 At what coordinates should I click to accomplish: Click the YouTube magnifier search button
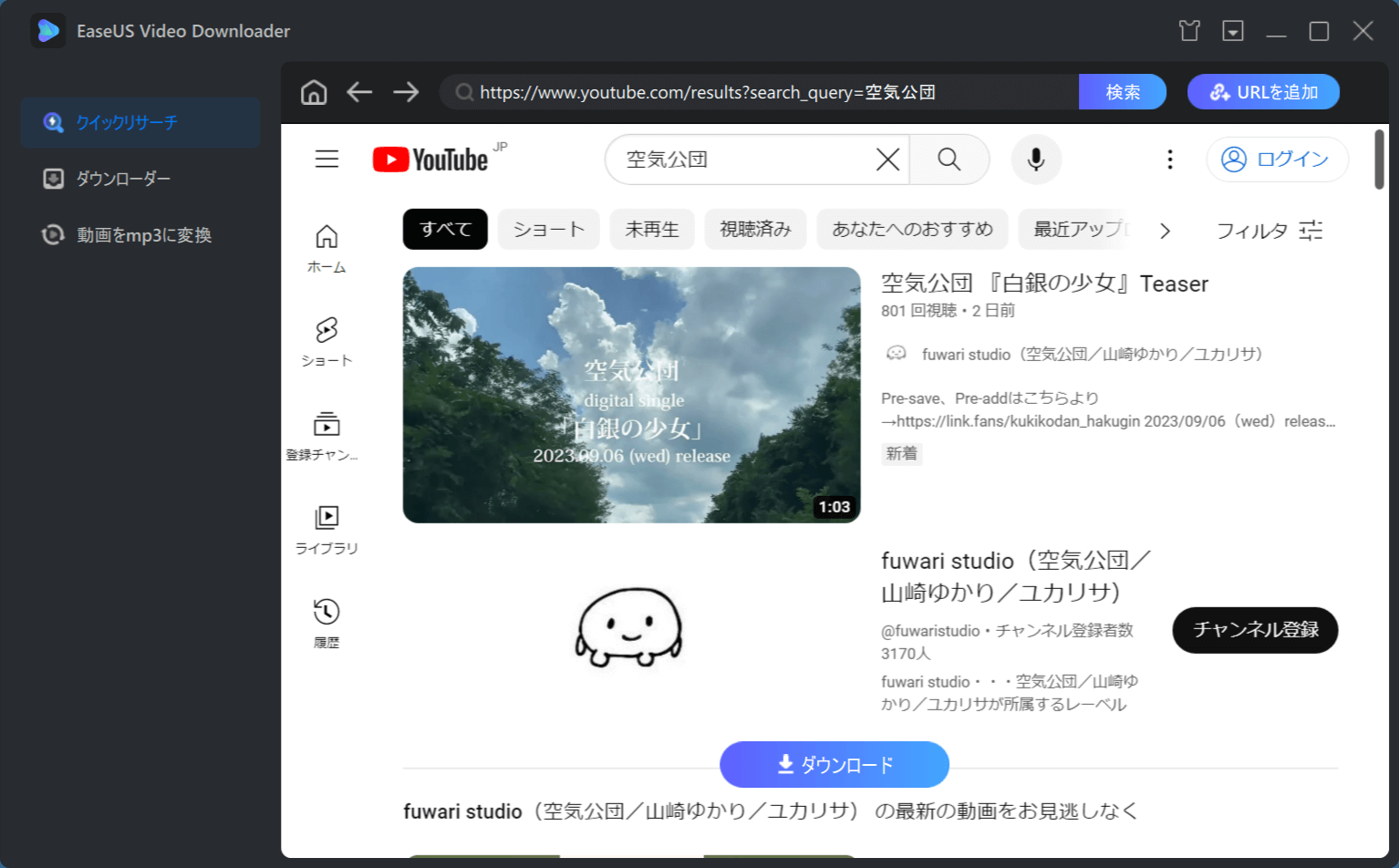tap(949, 160)
